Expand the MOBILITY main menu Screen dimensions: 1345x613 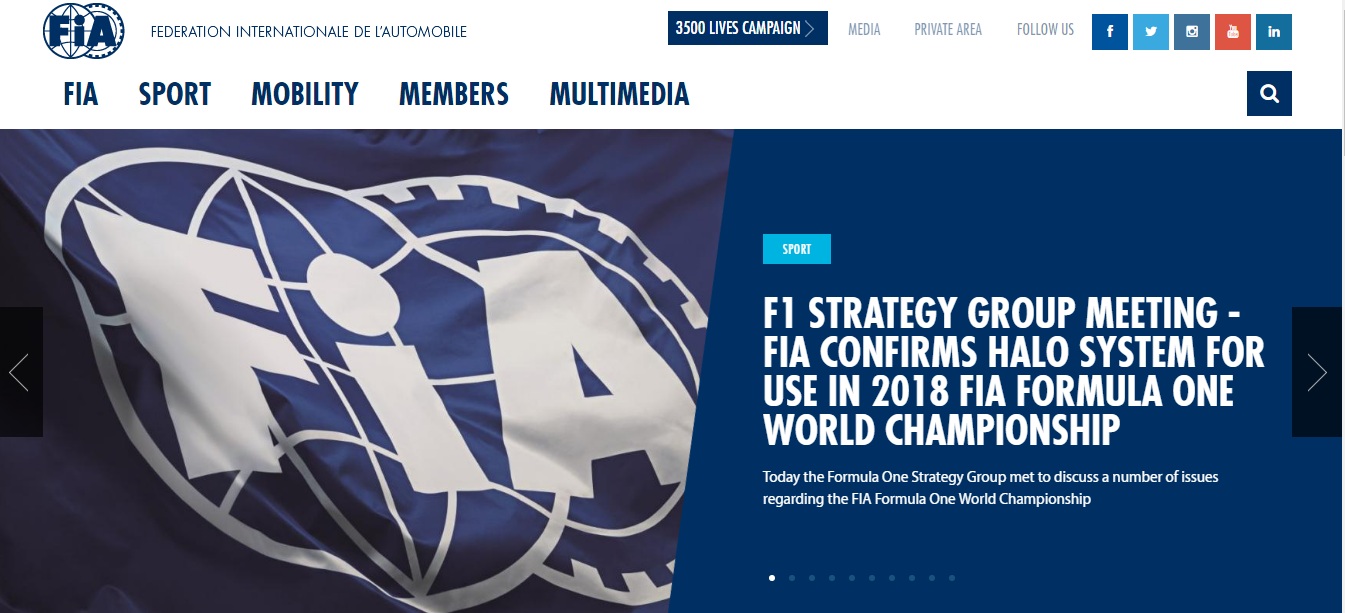[305, 94]
